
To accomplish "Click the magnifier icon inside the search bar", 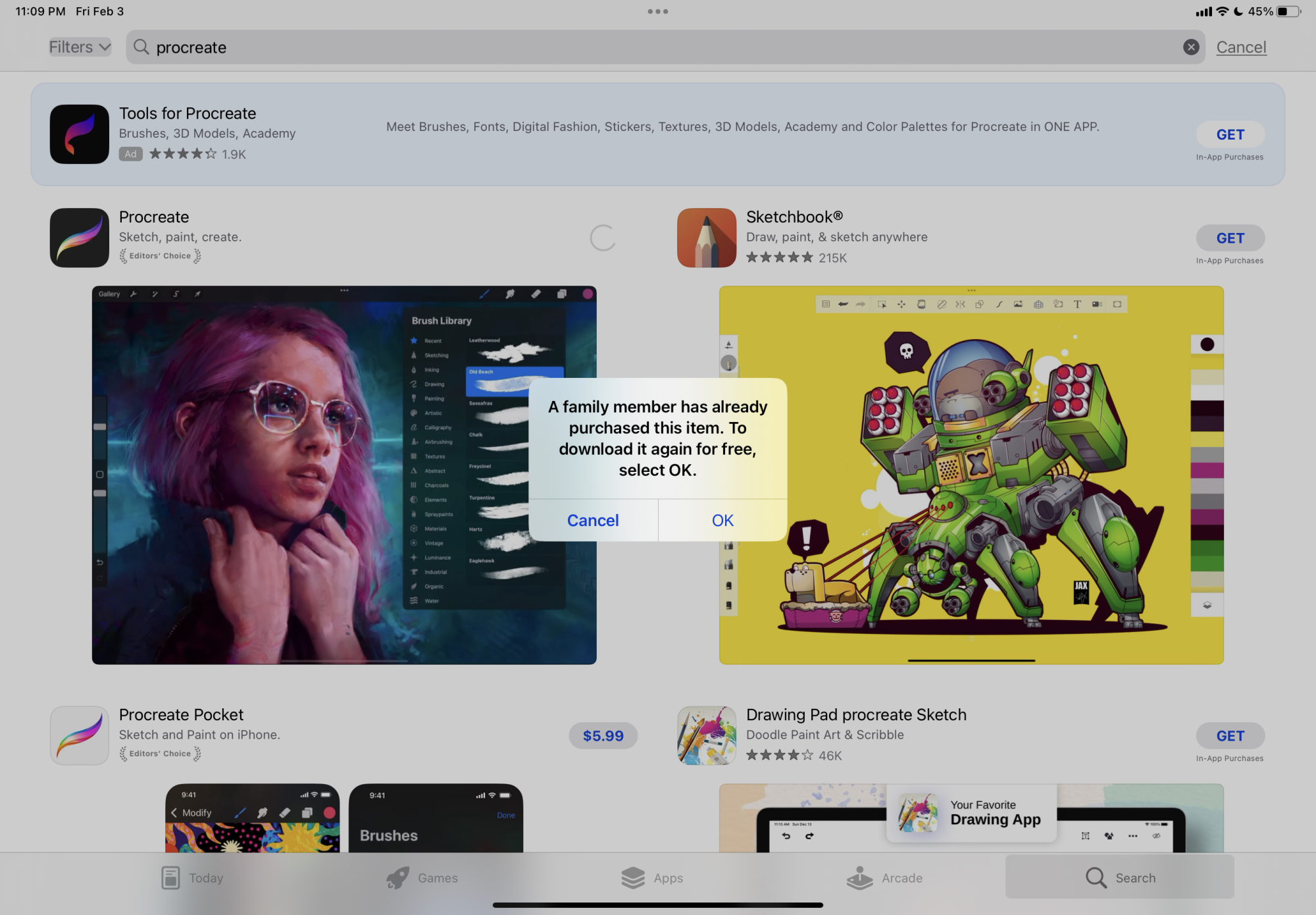I will (x=141, y=47).
